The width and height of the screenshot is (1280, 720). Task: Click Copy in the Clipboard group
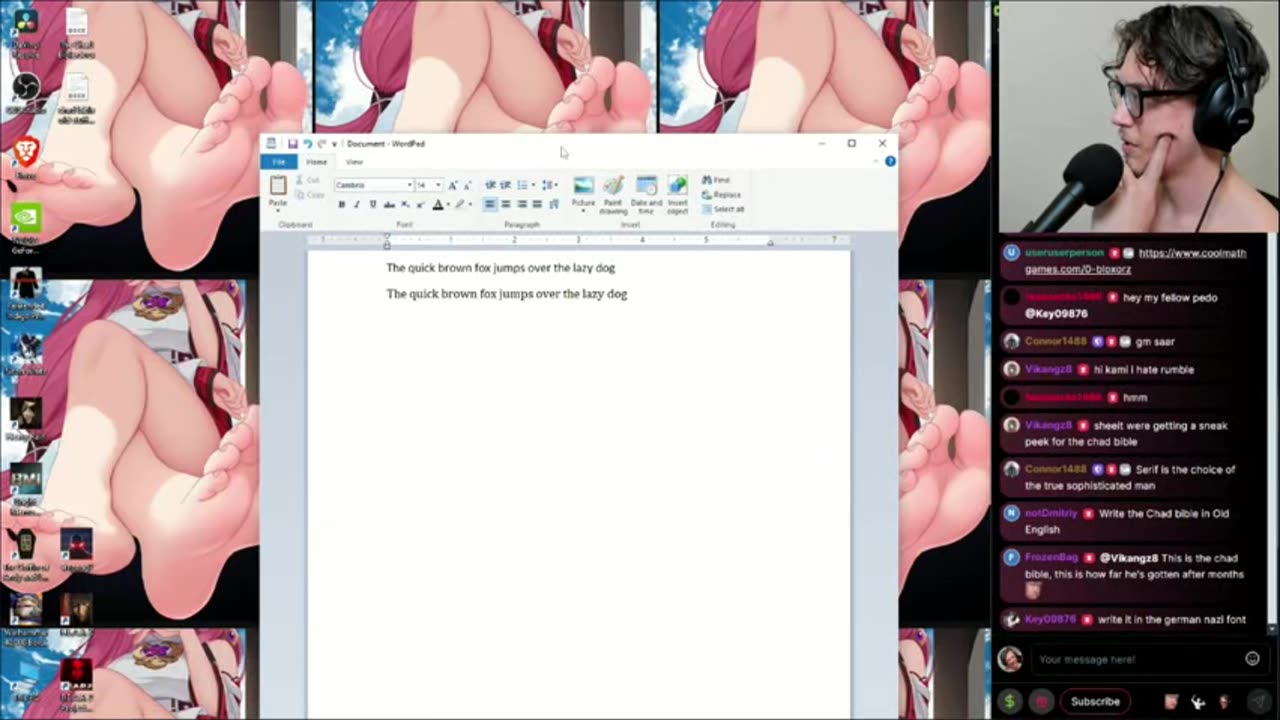coord(310,194)
